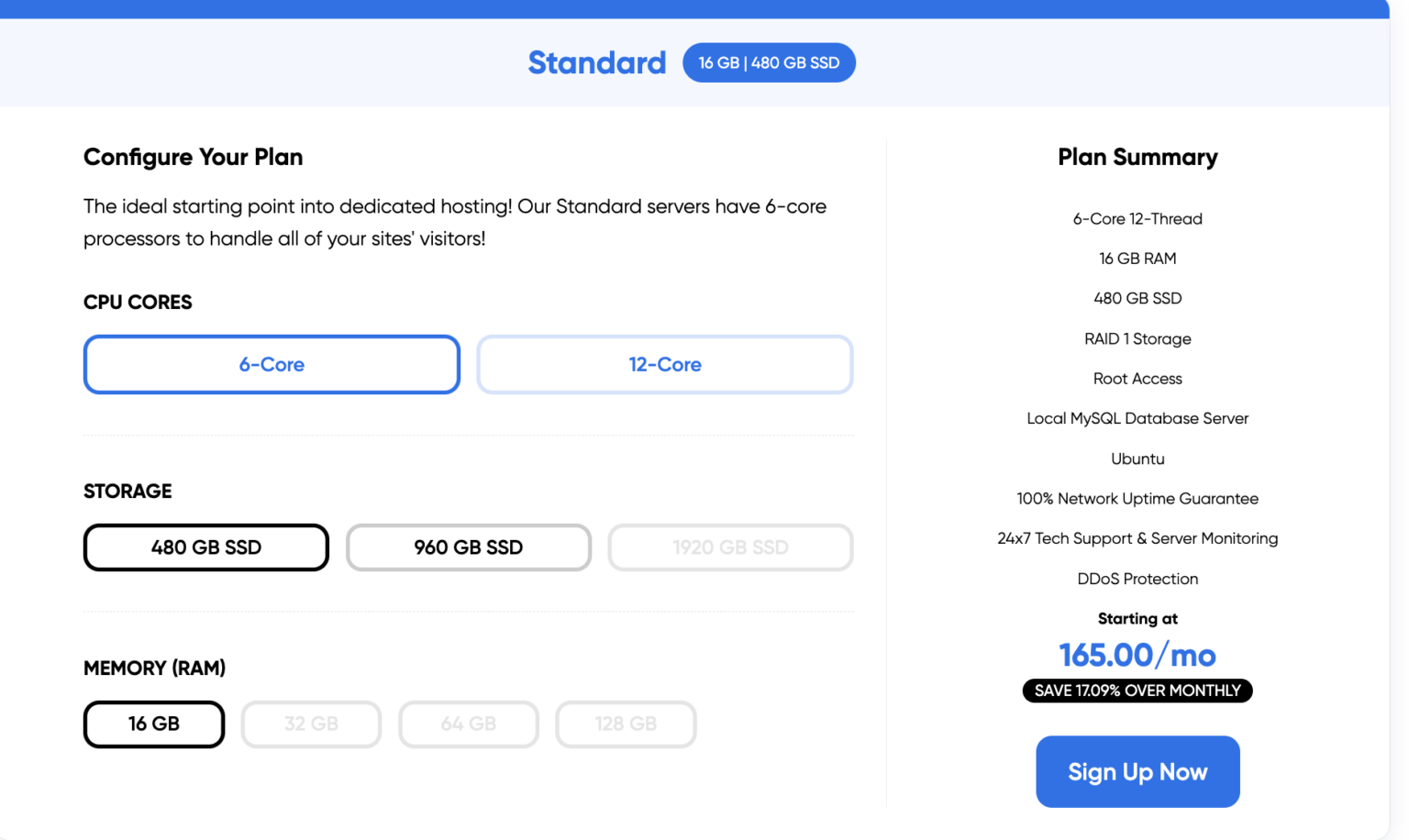Select the 12-Core CPU option
1409x840 pixels.
click(x=664, y=364)
